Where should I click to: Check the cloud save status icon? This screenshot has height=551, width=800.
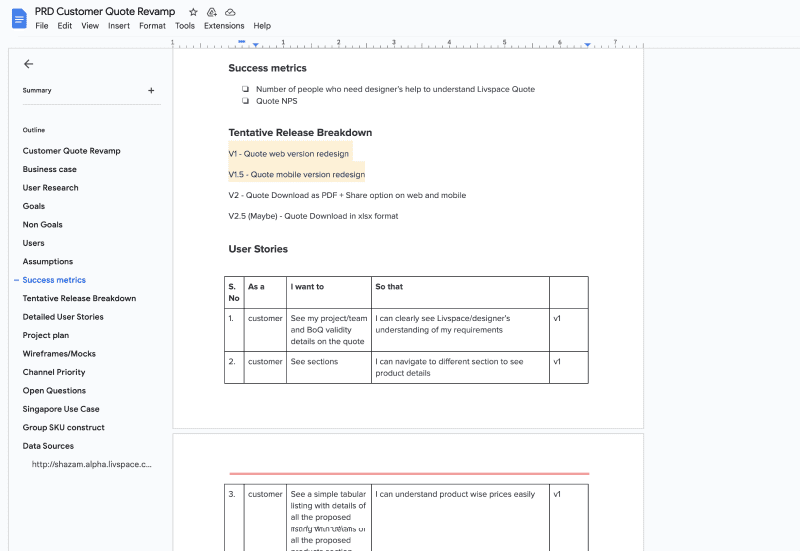(x=230, y=12)
